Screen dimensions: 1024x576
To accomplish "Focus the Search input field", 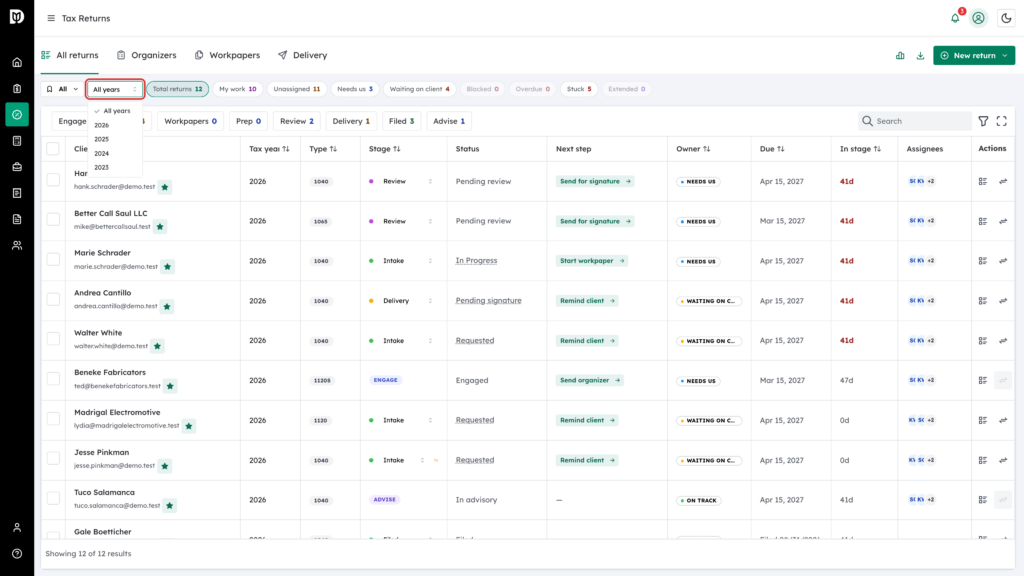I will [x=915, y=121].
